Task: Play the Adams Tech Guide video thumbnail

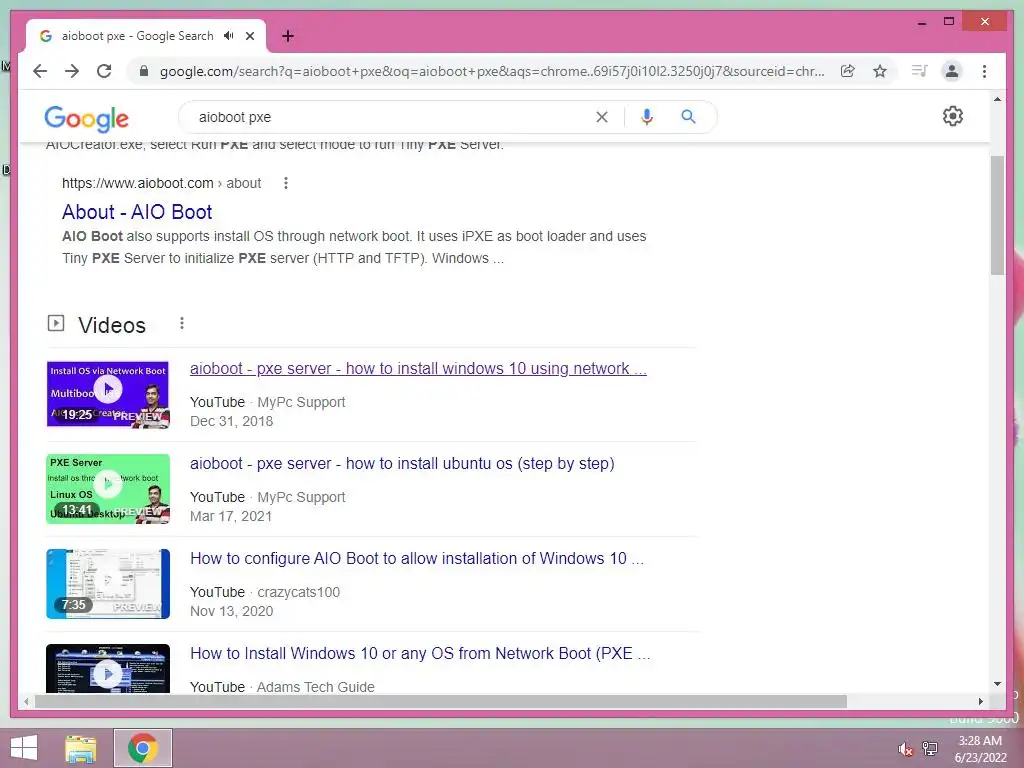Action: (108, 669)
